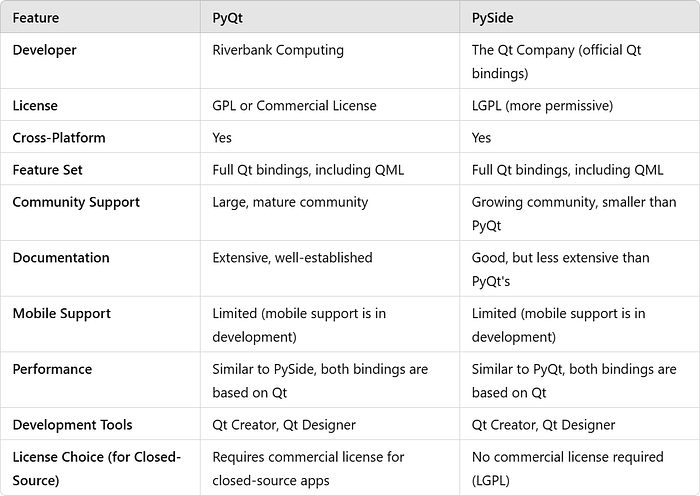Click the Documentation row label
The image size is (700, 496).
pyautogui.click(x=61, y=258)
